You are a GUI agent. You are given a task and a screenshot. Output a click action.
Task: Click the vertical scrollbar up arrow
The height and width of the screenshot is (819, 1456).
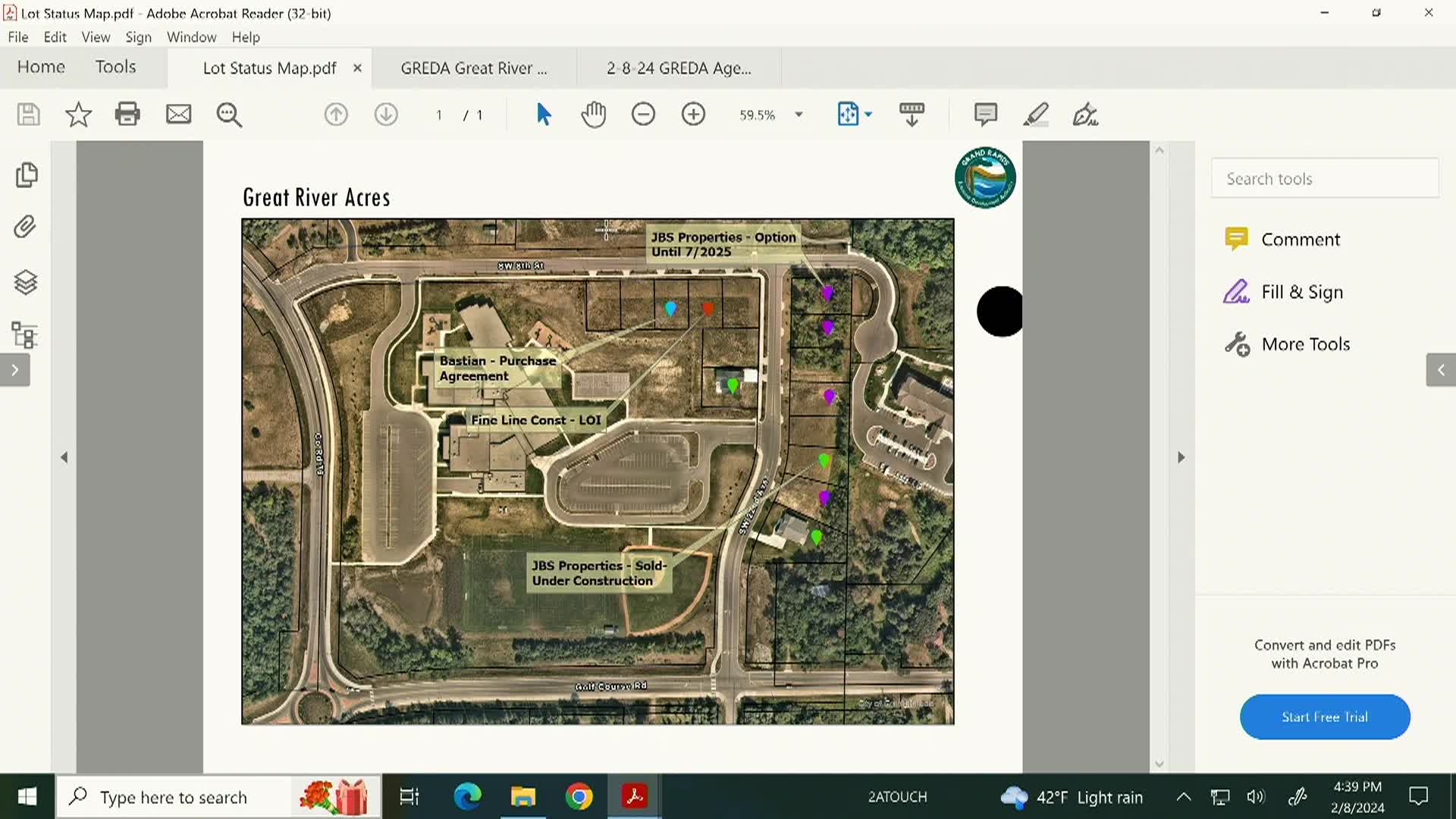pyautogui.click(x=1159, y=150)
